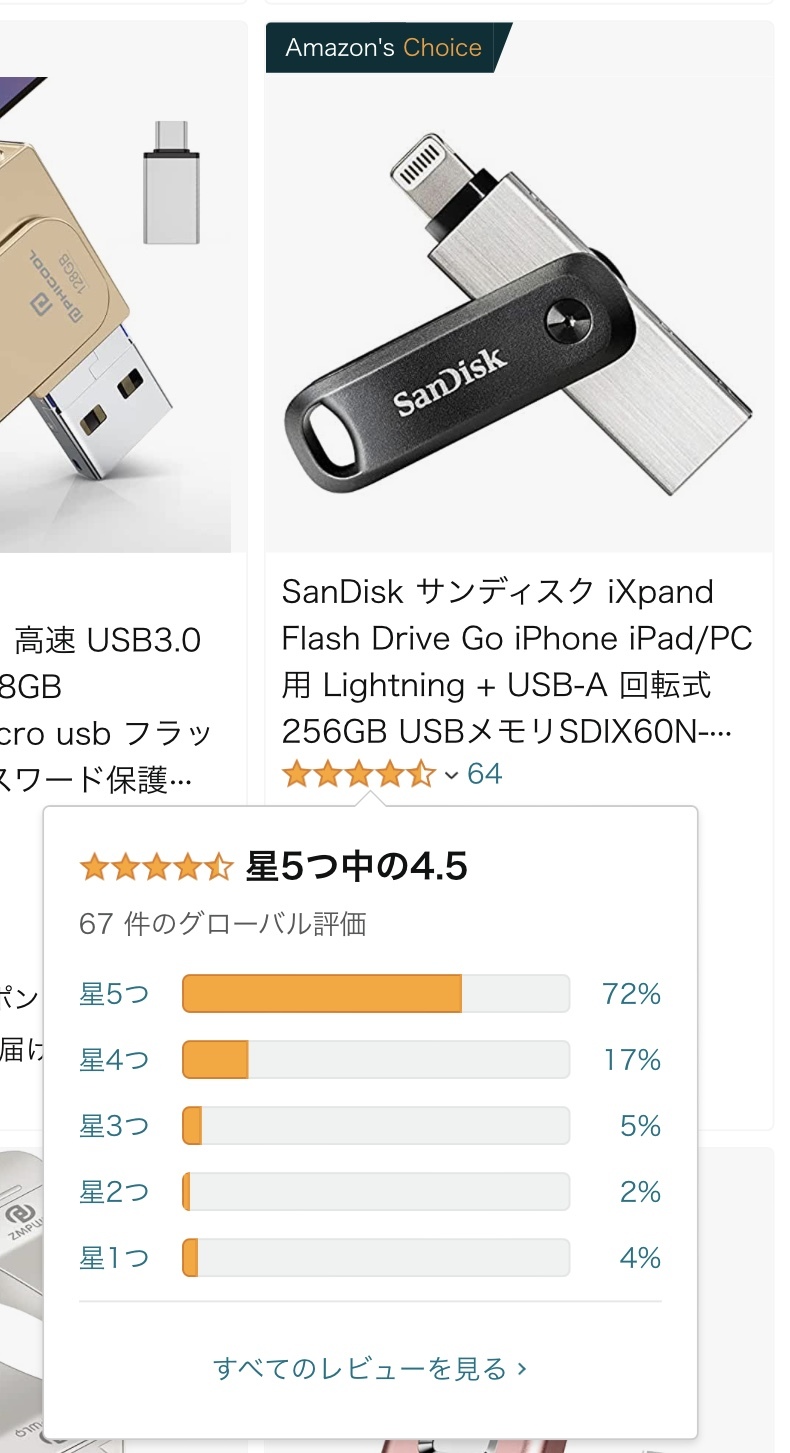Open the 64 reviews count link
This screenshot has width=790, height=1453.
485,774
